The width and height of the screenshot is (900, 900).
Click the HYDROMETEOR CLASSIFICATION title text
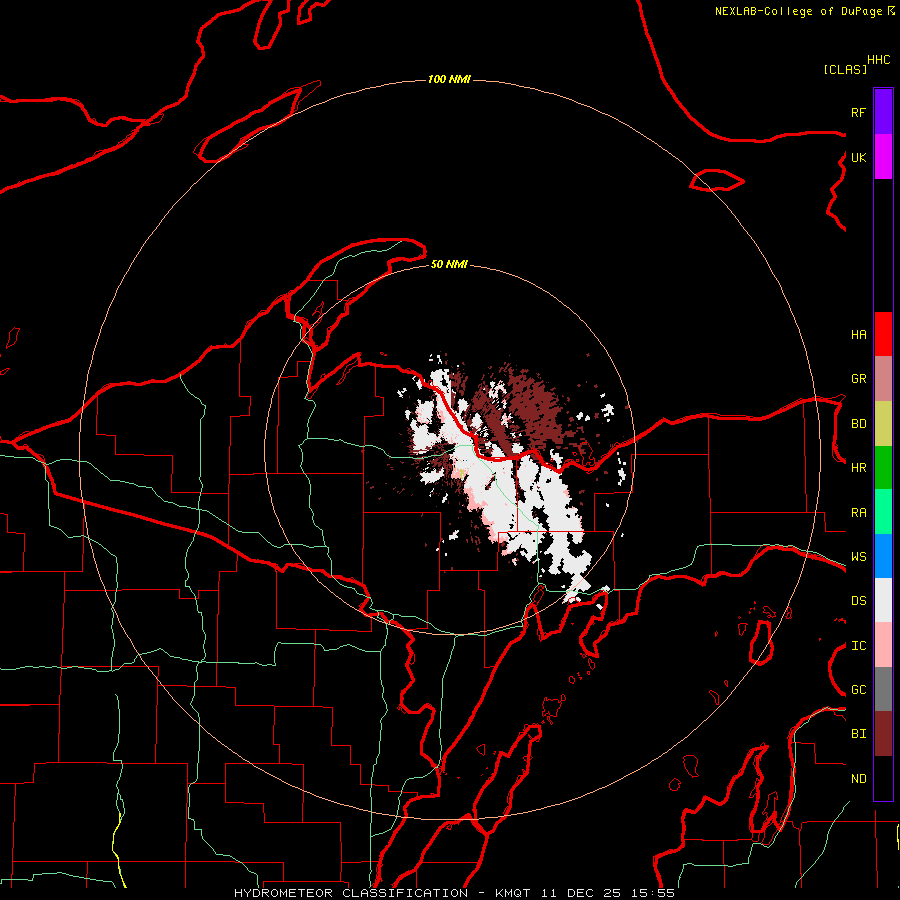point(351,893)
